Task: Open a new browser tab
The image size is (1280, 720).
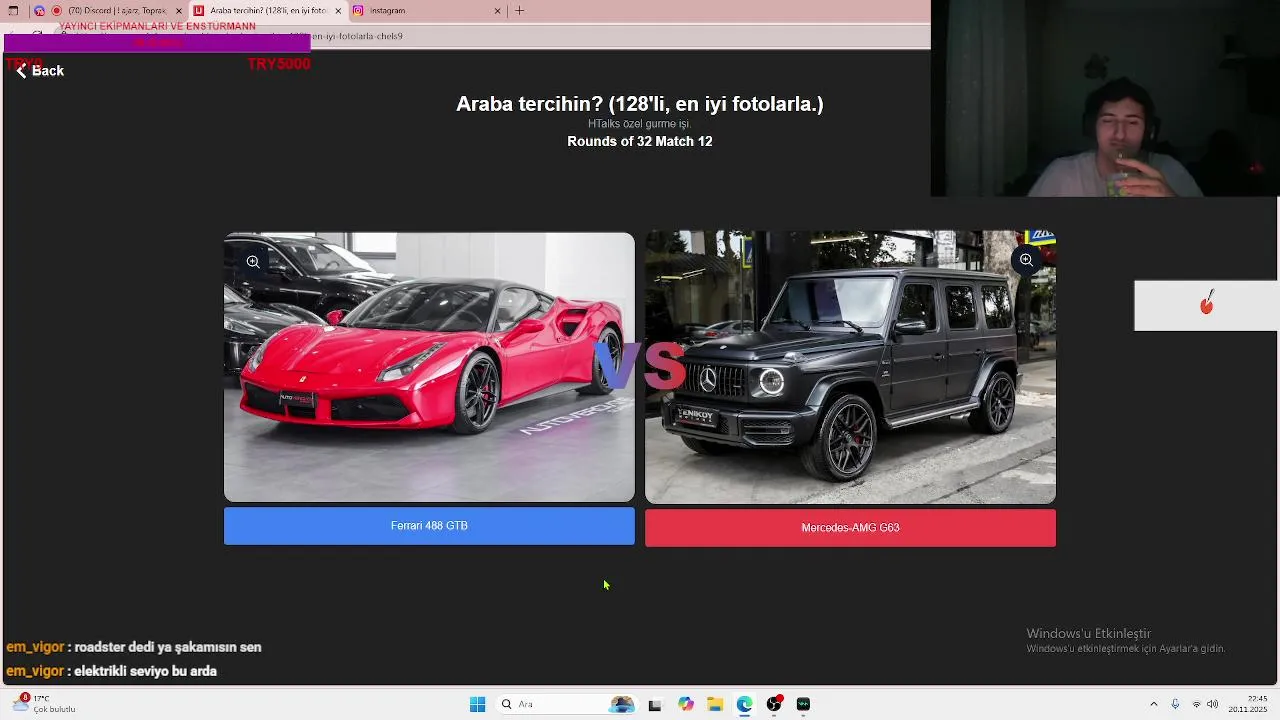Action: coord(520,11)
